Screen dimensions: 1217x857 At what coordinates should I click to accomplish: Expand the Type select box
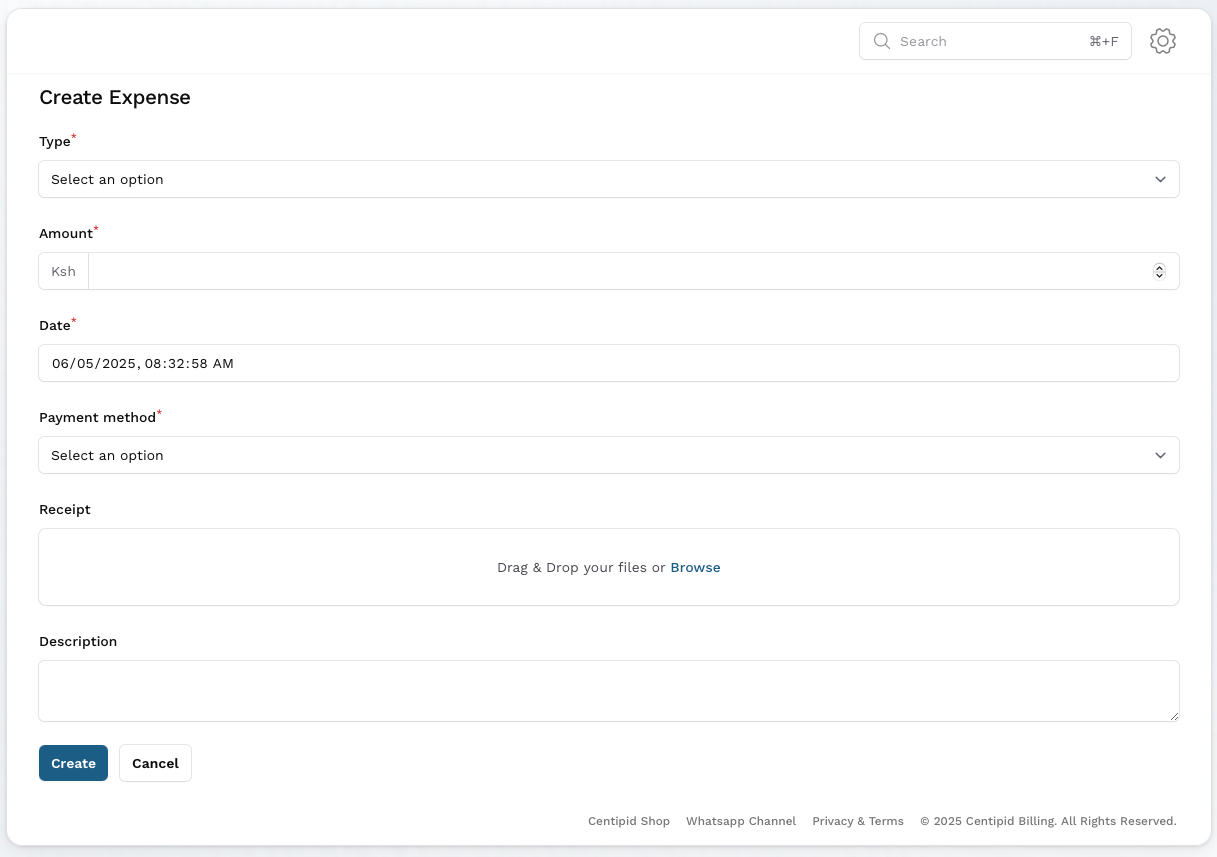click(x=600, y=179)
